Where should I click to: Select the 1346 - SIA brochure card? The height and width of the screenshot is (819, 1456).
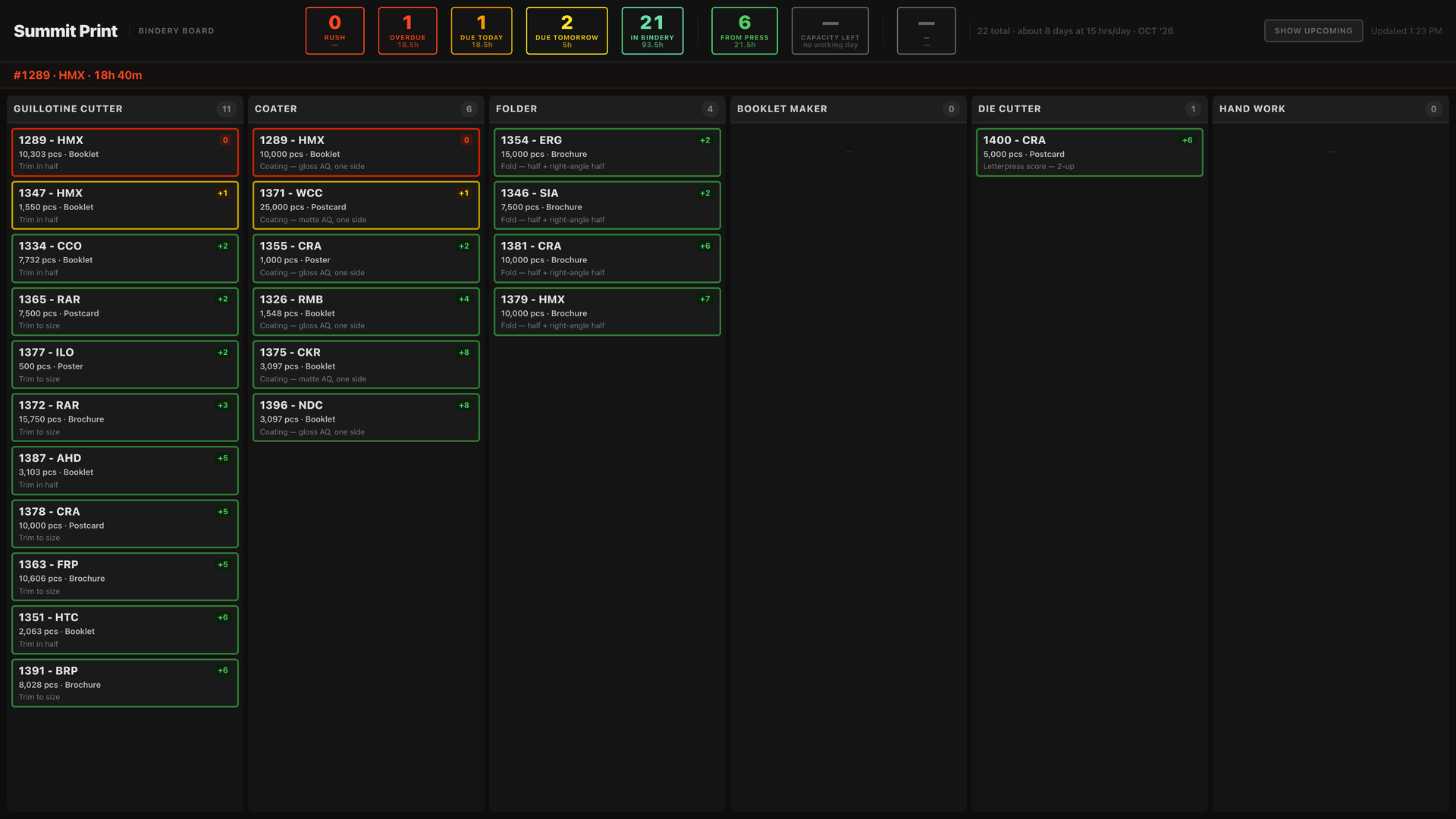click(x=607, y=206)
